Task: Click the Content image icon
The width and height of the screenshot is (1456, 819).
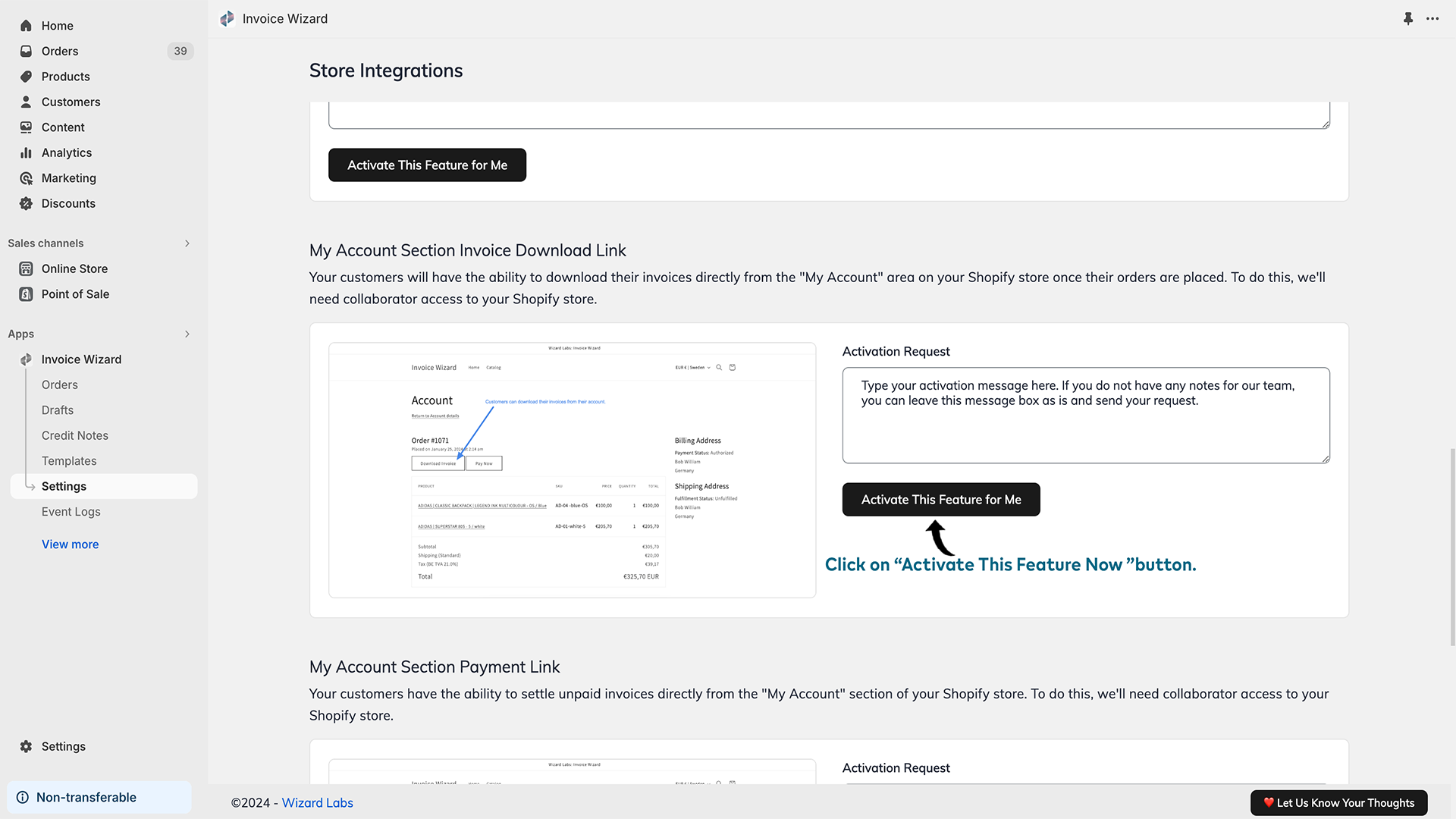Action: [x=26, y=127]
